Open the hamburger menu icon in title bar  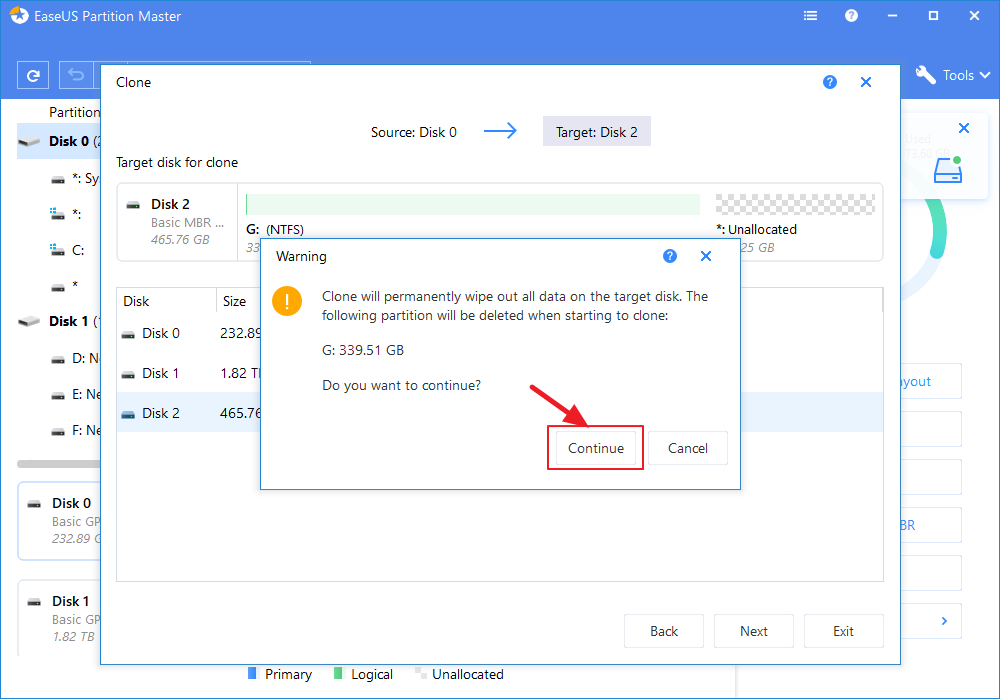point(809,16)
